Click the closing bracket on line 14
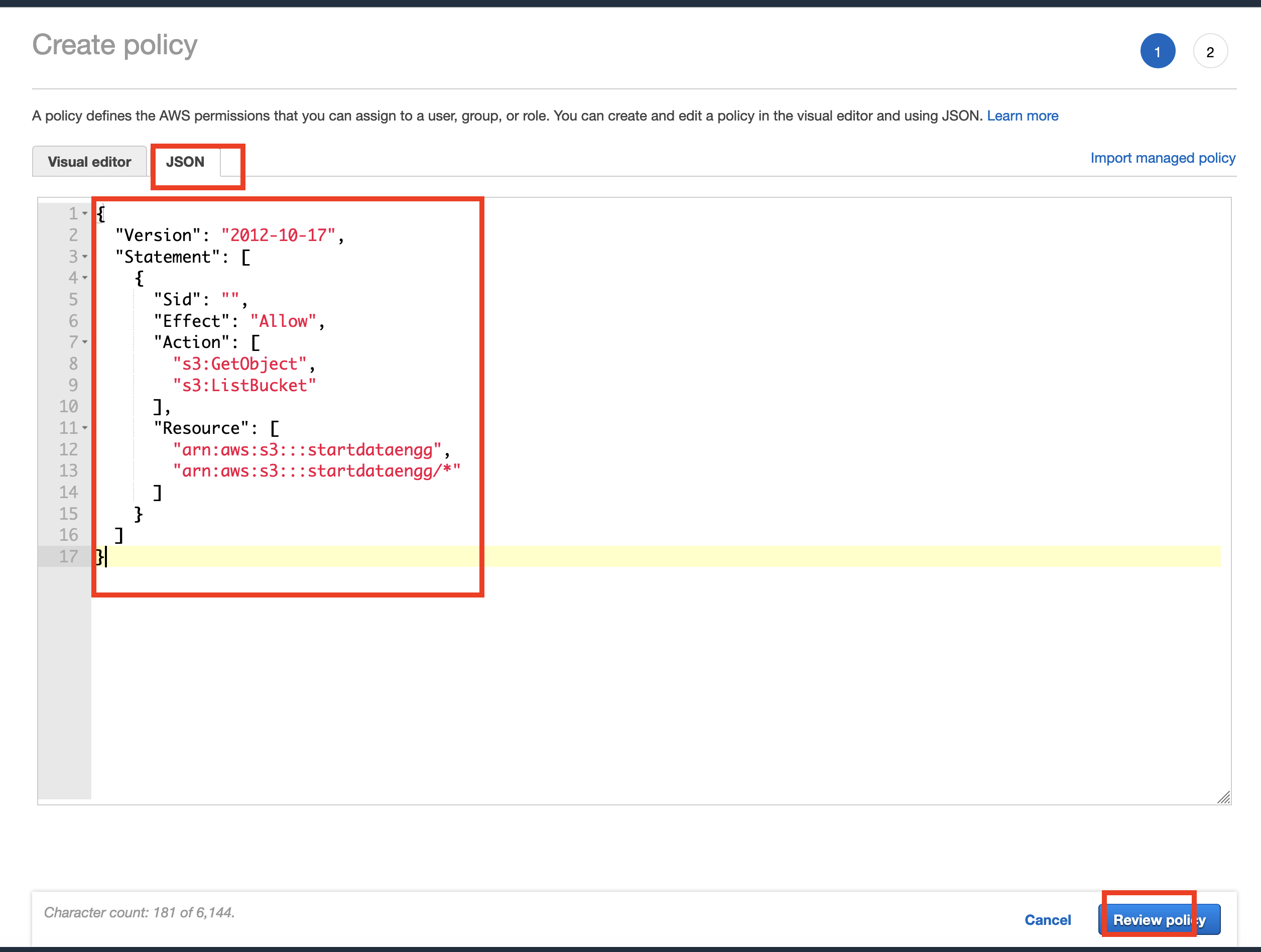The height and width of the screenshot is (952, 1261). coord(158,493)
